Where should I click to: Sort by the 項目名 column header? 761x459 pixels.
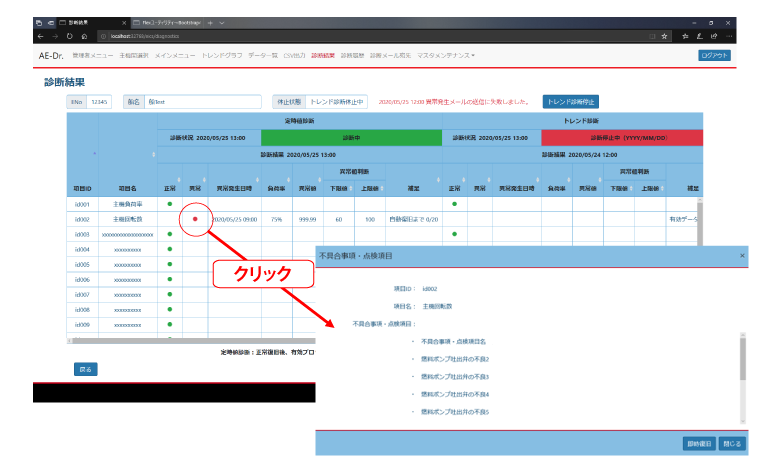tap(126, 188)
